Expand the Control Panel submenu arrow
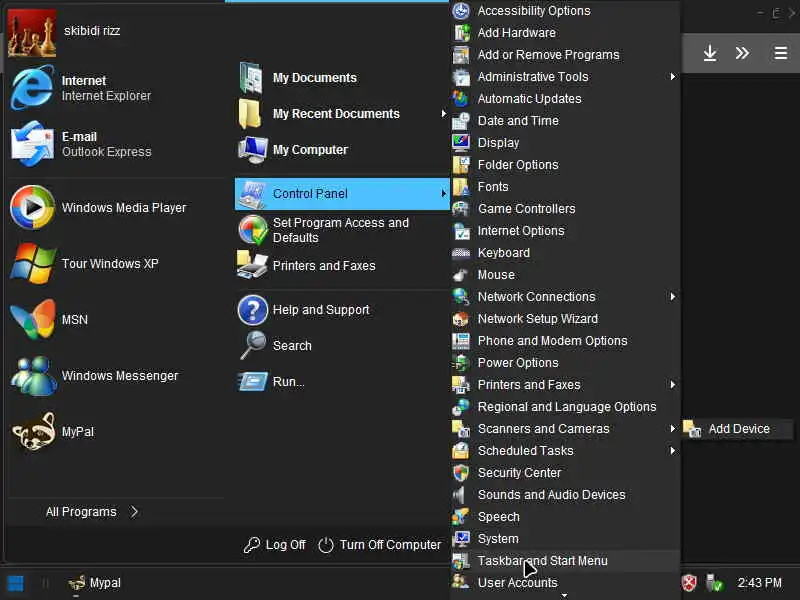Image resolution: width=800 pixels, height=600 pixels. [x=443, y=193]
